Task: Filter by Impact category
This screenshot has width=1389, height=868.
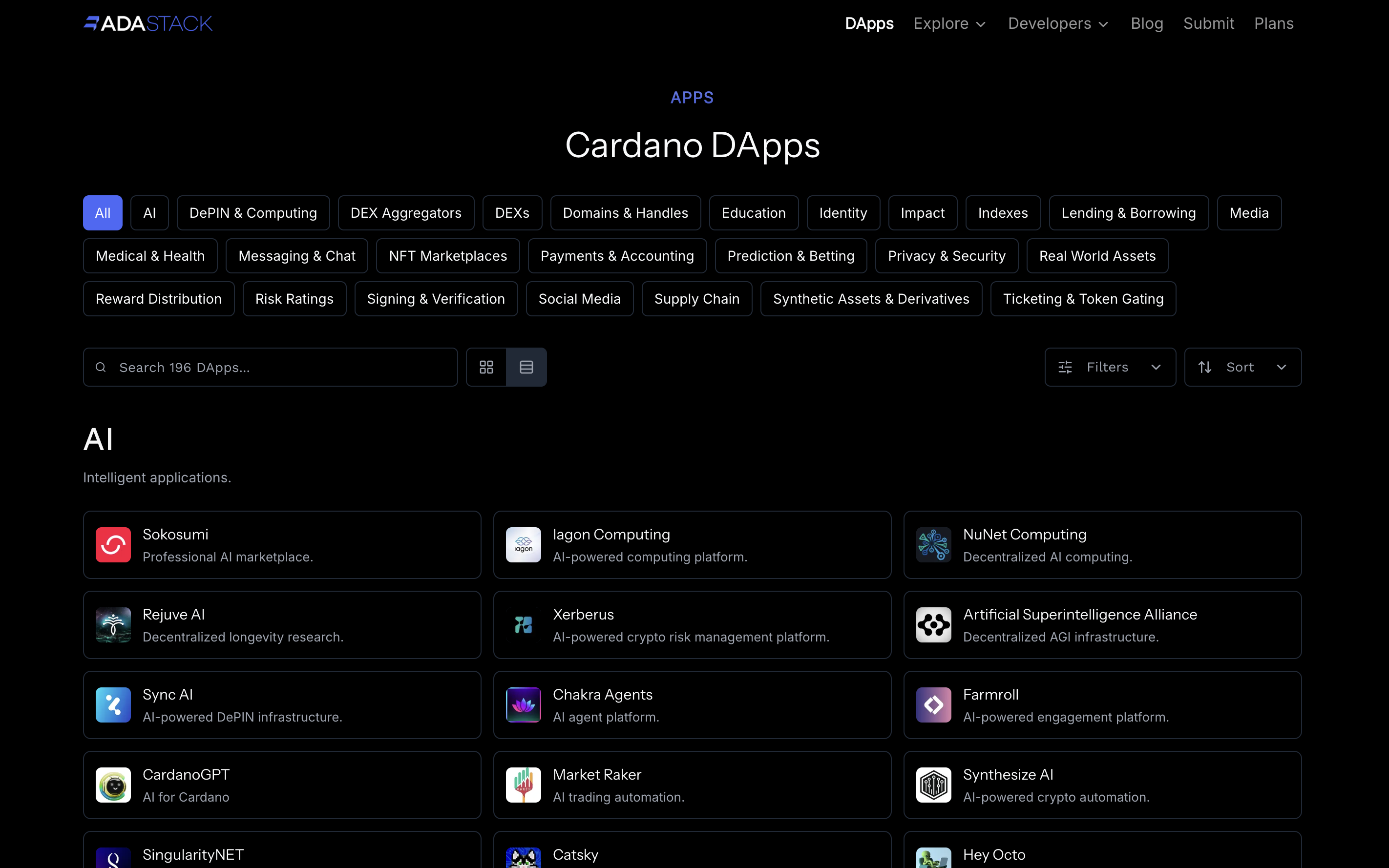Action: (923, 213)
